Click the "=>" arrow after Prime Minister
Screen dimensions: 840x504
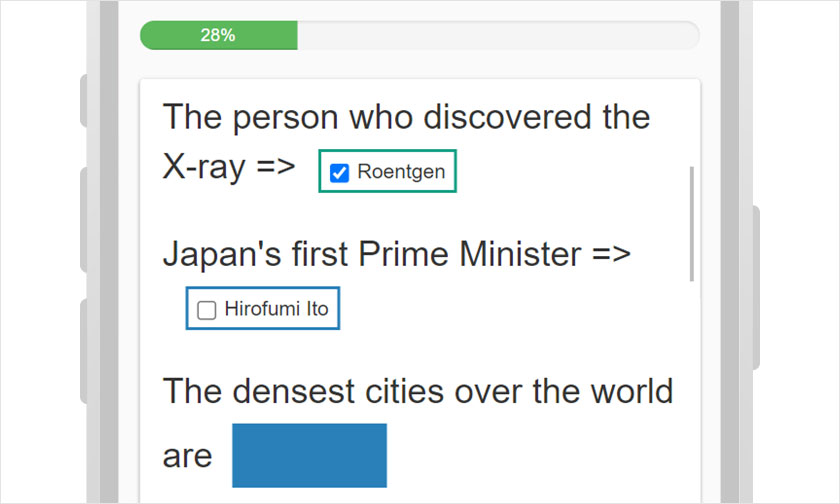(x=610, y=254)
